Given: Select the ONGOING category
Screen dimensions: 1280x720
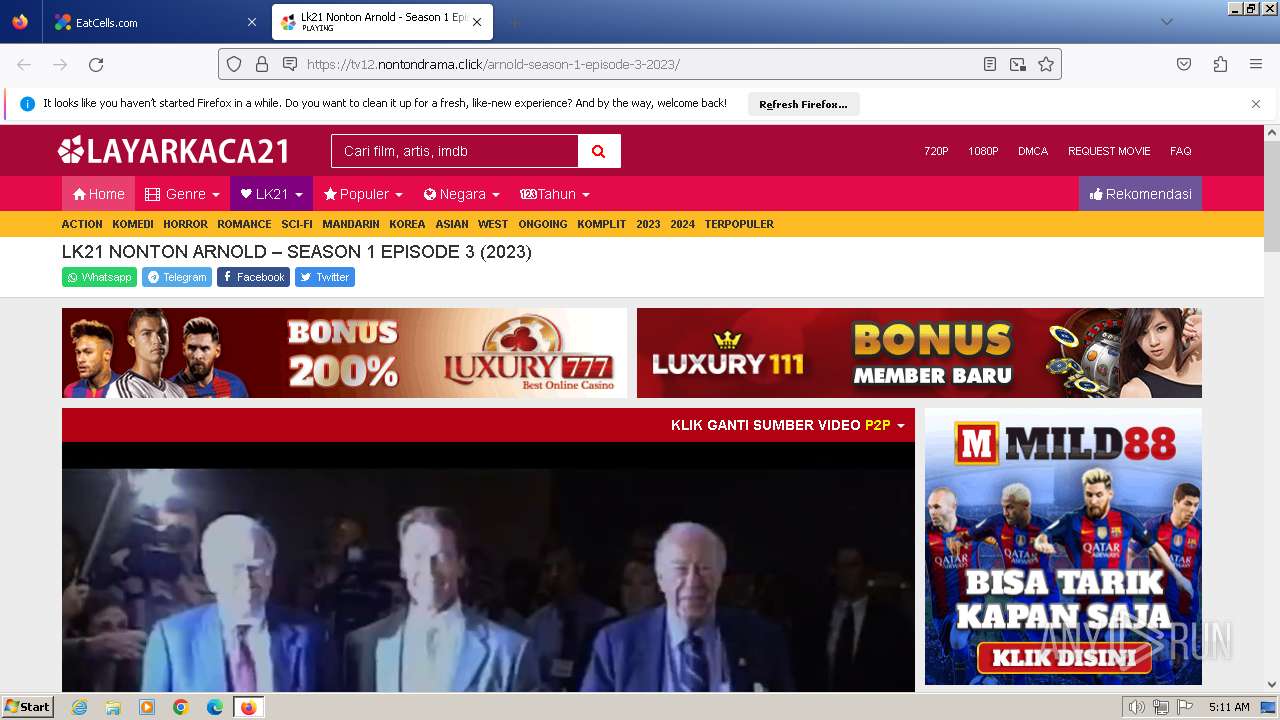Looking at the screenshot, I should 543,224.
